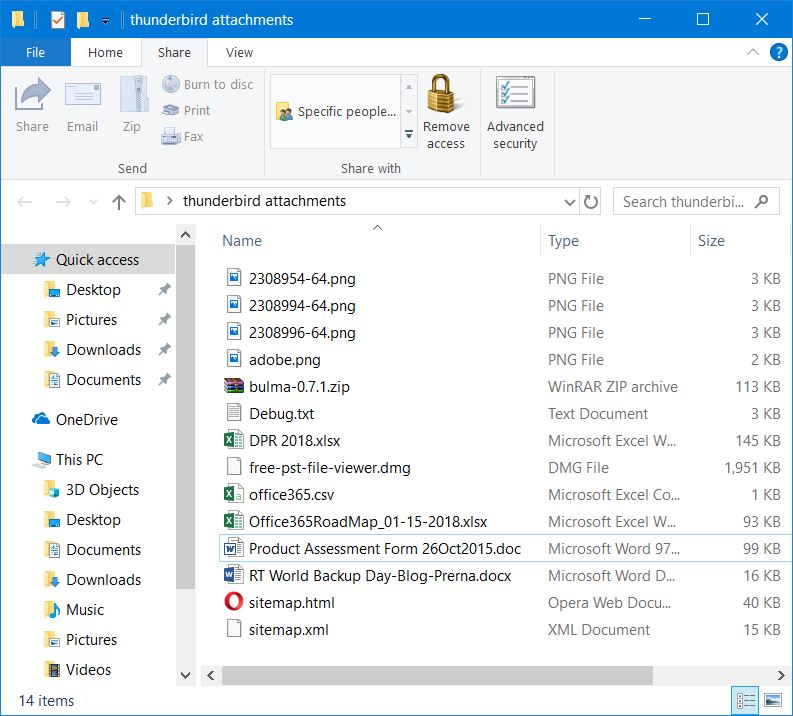Switch to the Share tab

(174, 53)
